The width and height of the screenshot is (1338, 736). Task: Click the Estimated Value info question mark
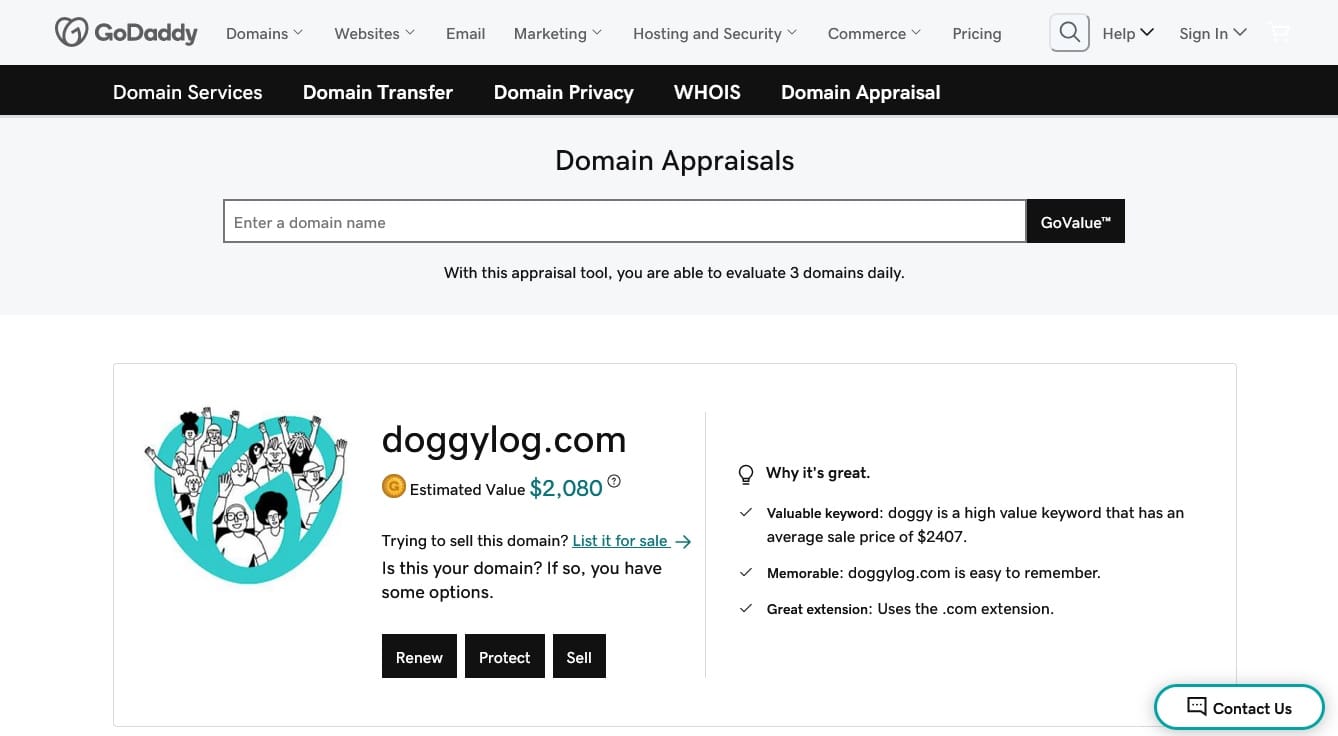(614, 482)
